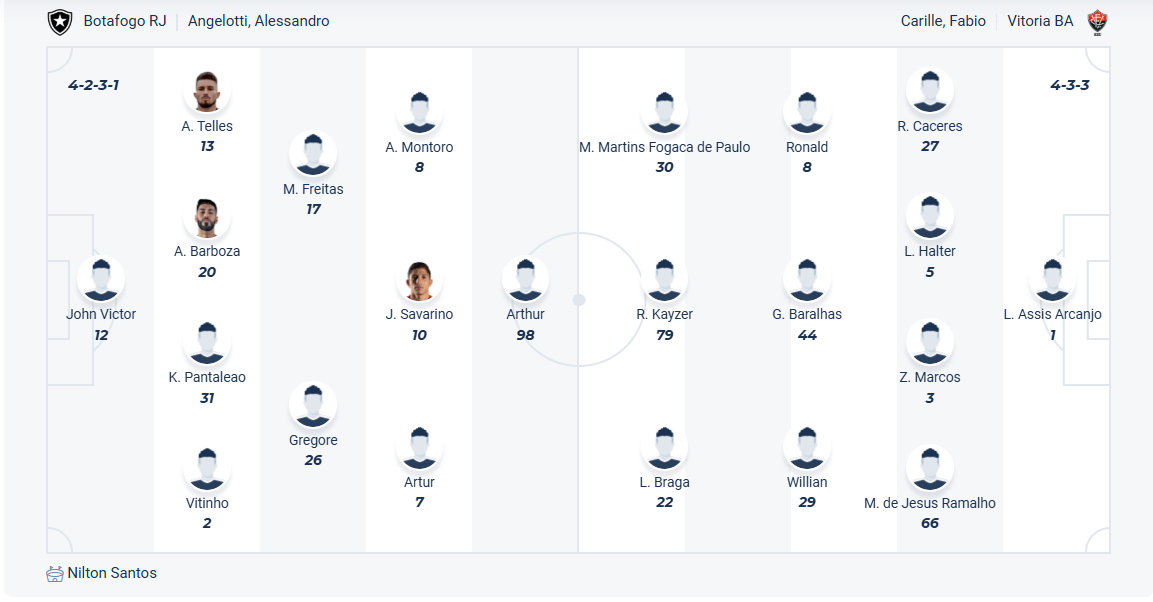This screenshot has width=1153, height=602.
Task: Click M. de Jesus Ramalho's name
Action: click(929, 503)
